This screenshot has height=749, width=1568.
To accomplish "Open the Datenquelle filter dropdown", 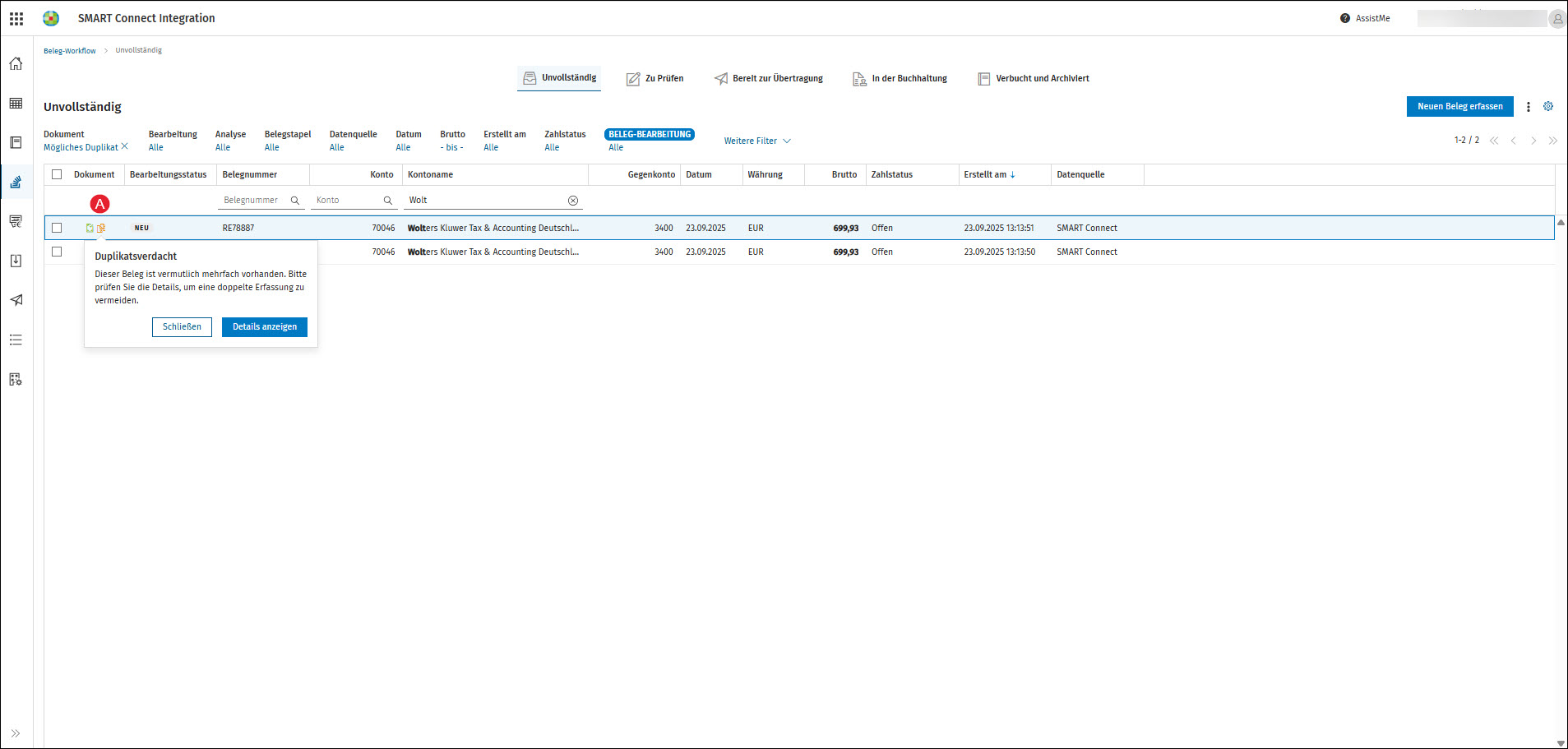I will [x=353, y=141].
